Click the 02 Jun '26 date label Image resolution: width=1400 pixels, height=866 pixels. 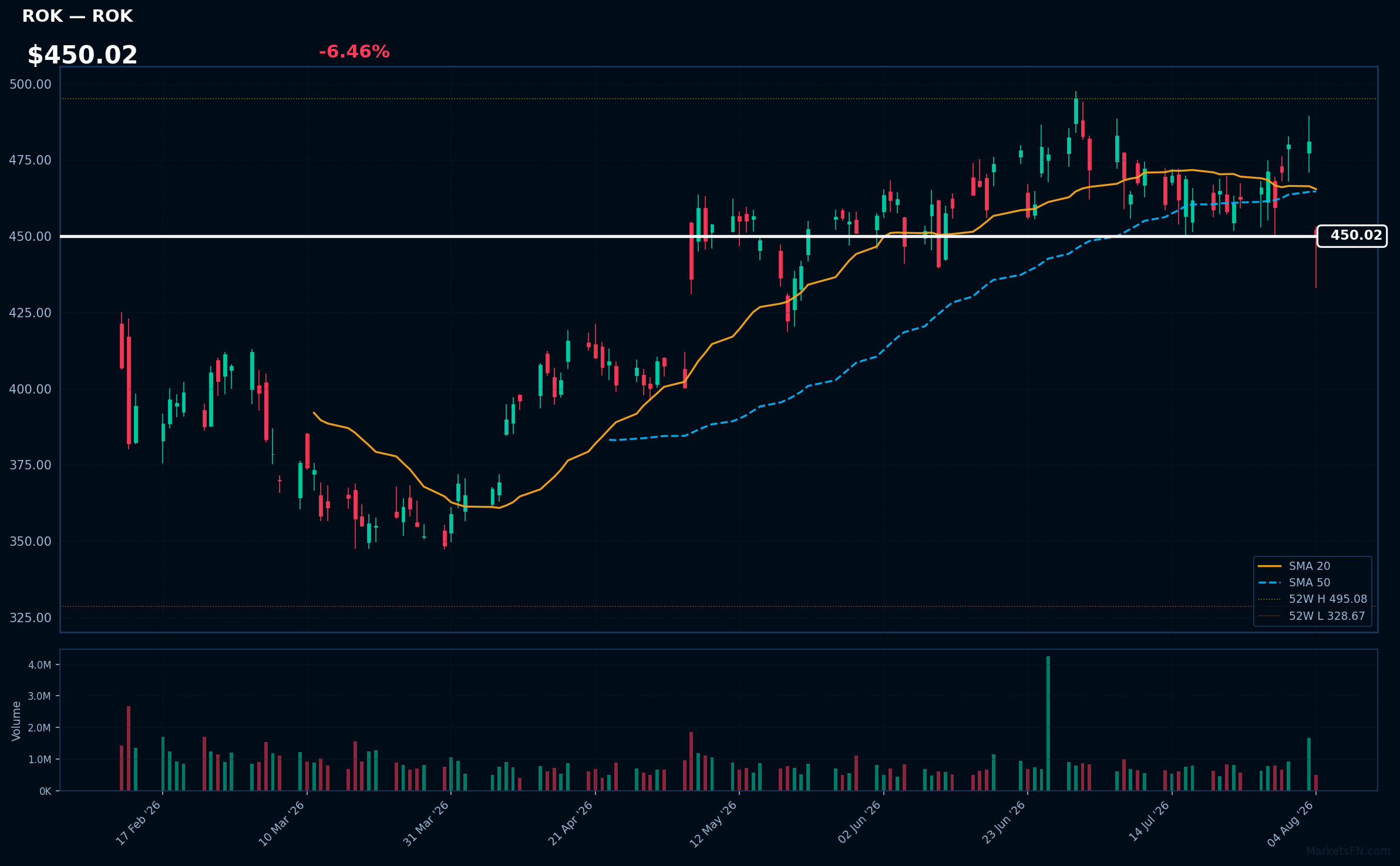point(860,823)
